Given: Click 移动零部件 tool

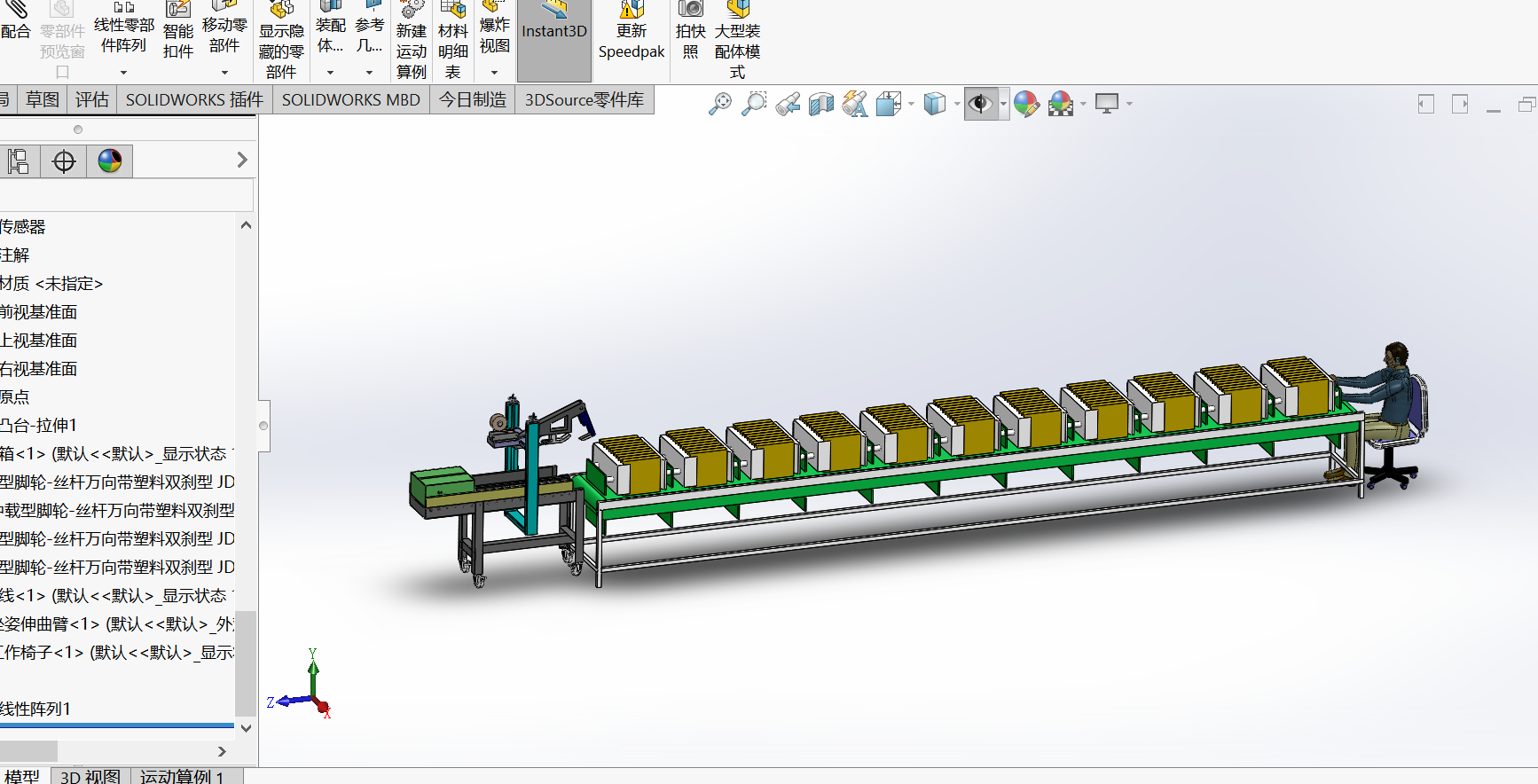Looking at the screenshot, I should pyautogui.click(x=224, y=27).
